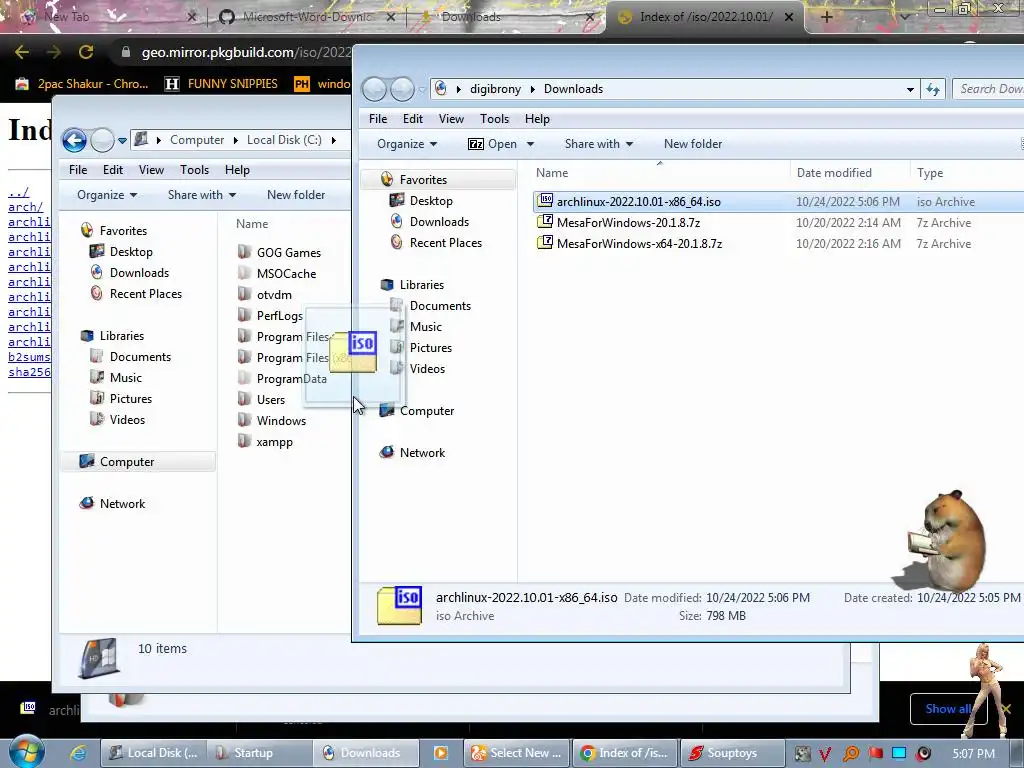The image size is (1024, 768).
Task: Follow the arch/ directory link
Action: pyautogui.click(x=25, y=207)
